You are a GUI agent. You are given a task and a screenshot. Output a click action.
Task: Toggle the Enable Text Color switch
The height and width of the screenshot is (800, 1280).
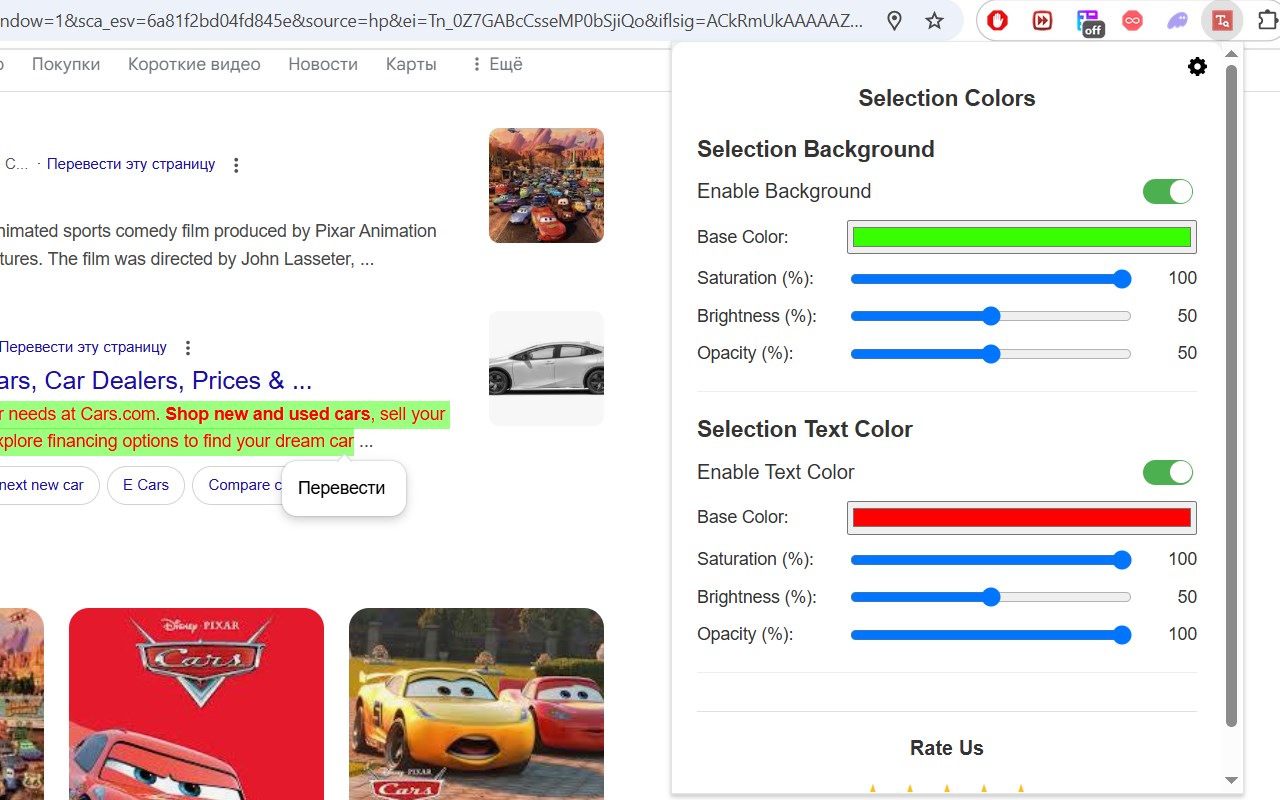(x=1168, y=472)
